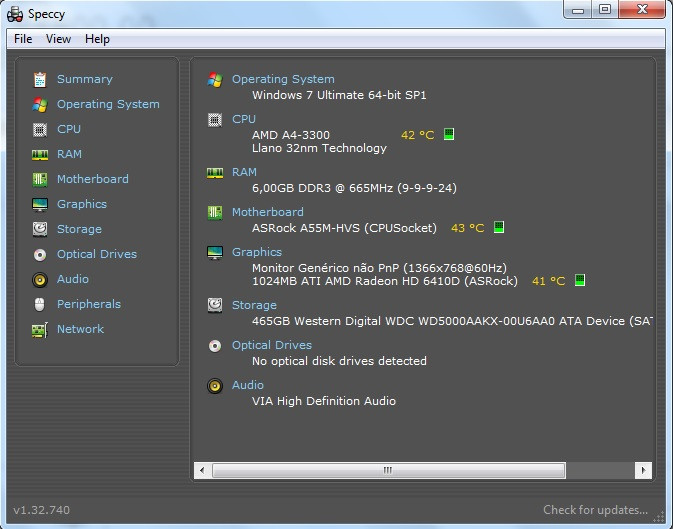Open the RAM section from sidebar

[x=69, y=154]
